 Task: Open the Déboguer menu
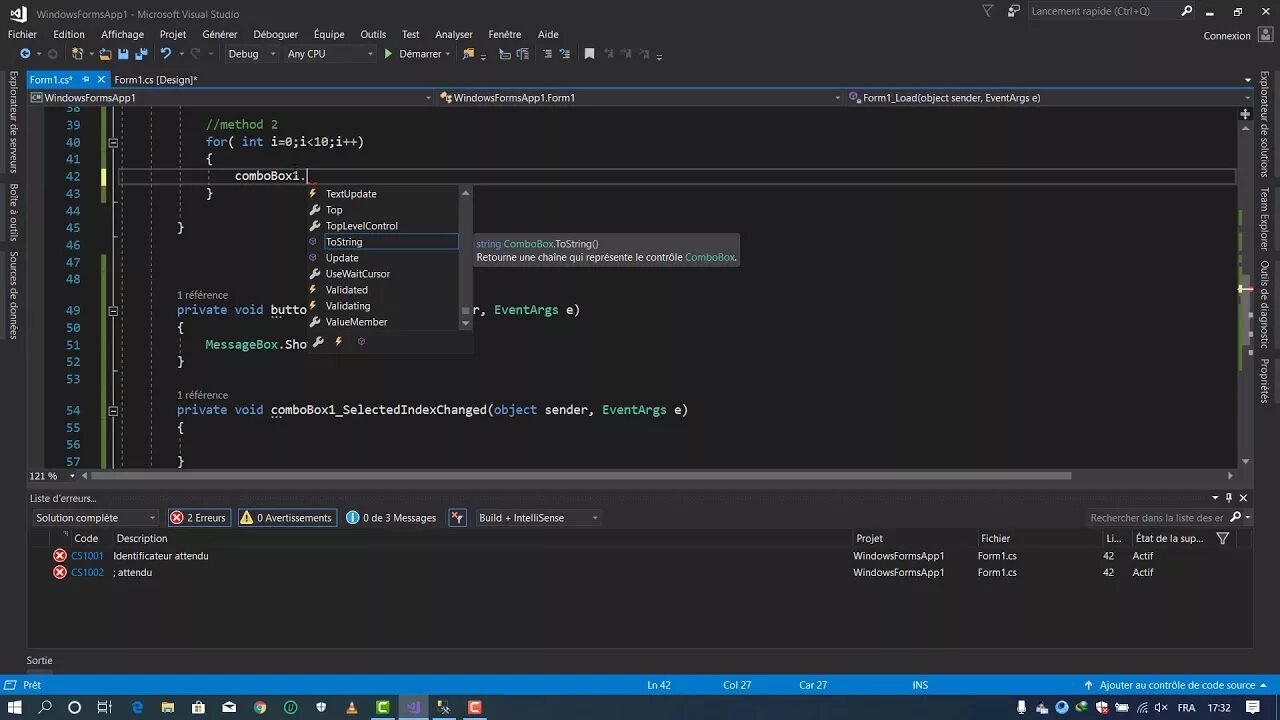point(276,33)
